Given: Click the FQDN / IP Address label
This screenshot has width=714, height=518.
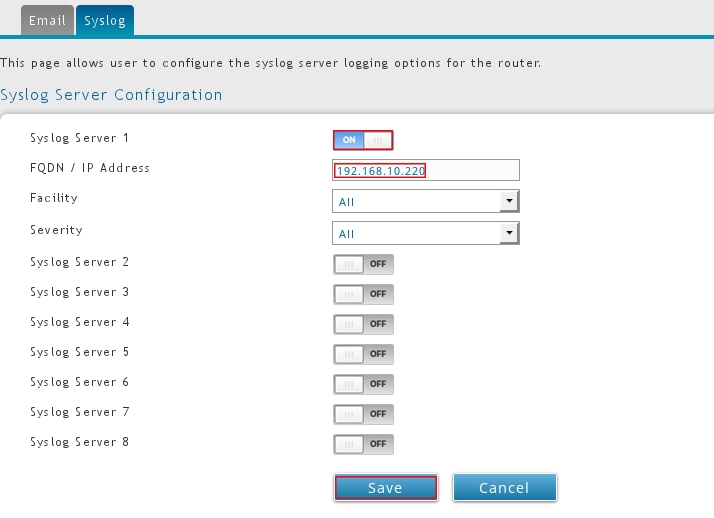Looking at the screenshot, I should click(x=90, y=168).
